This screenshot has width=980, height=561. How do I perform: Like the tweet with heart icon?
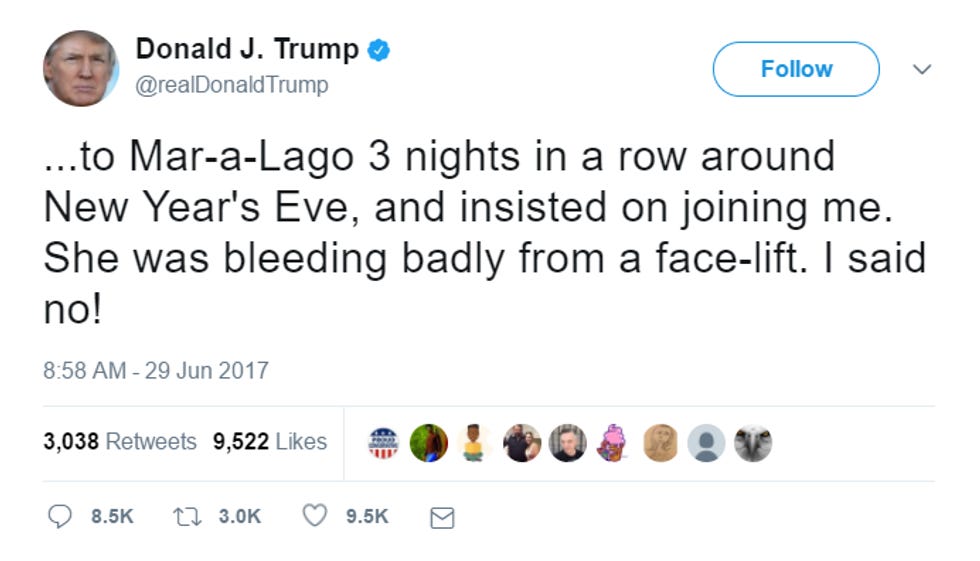(x=314, y=515)
